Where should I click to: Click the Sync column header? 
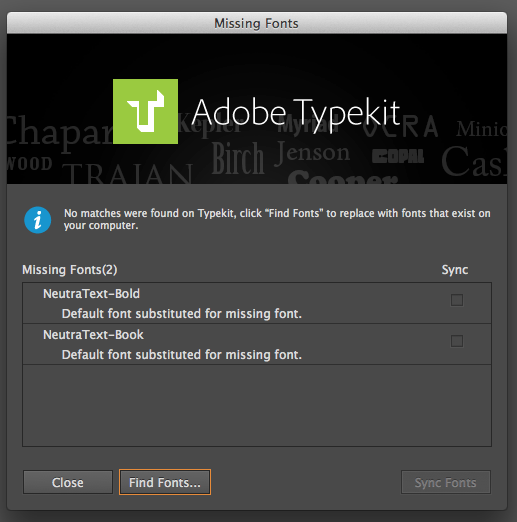point(455,269)
